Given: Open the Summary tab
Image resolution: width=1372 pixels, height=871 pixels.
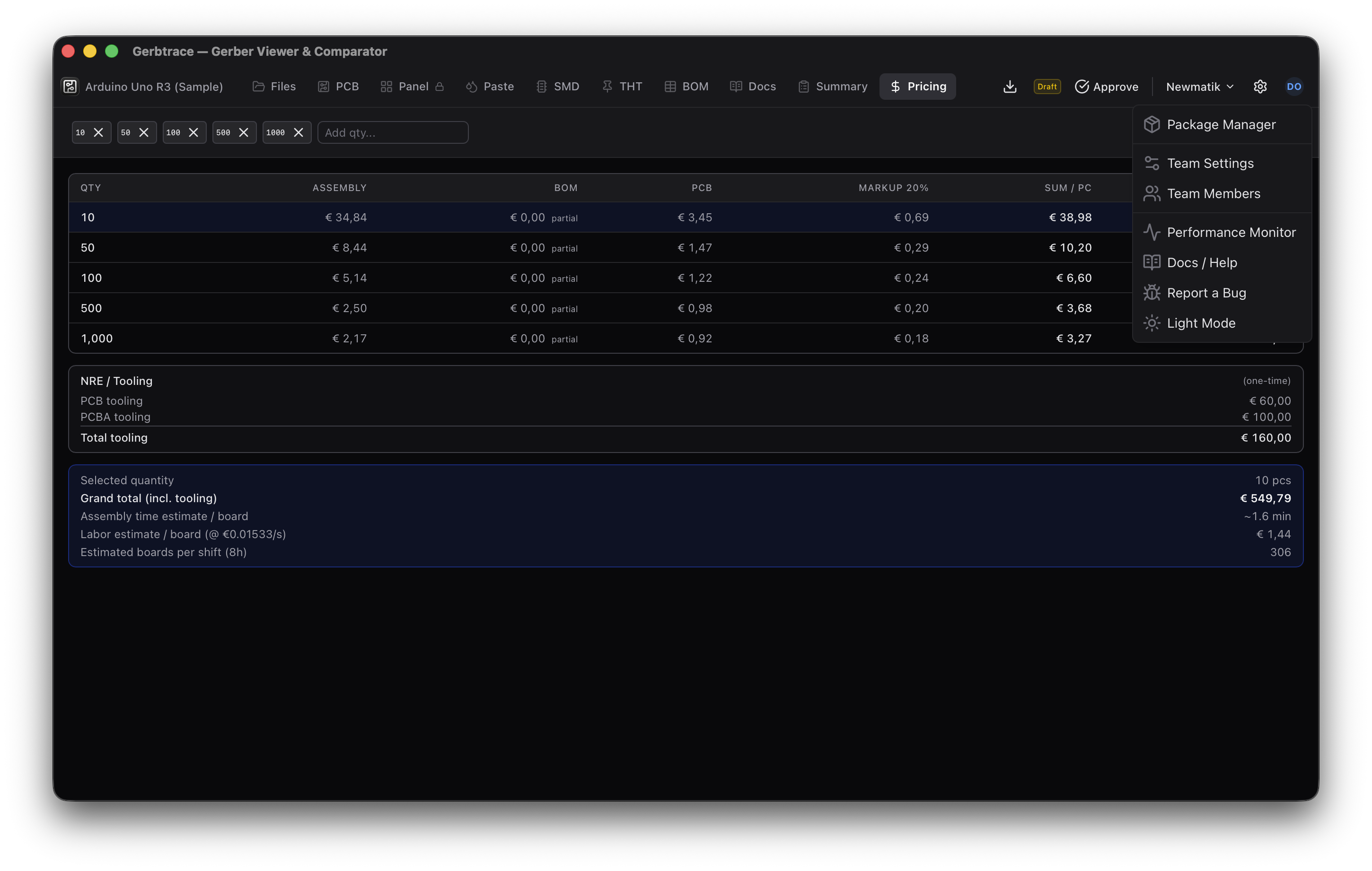Looking at the screenshot, I should [833, 87].
